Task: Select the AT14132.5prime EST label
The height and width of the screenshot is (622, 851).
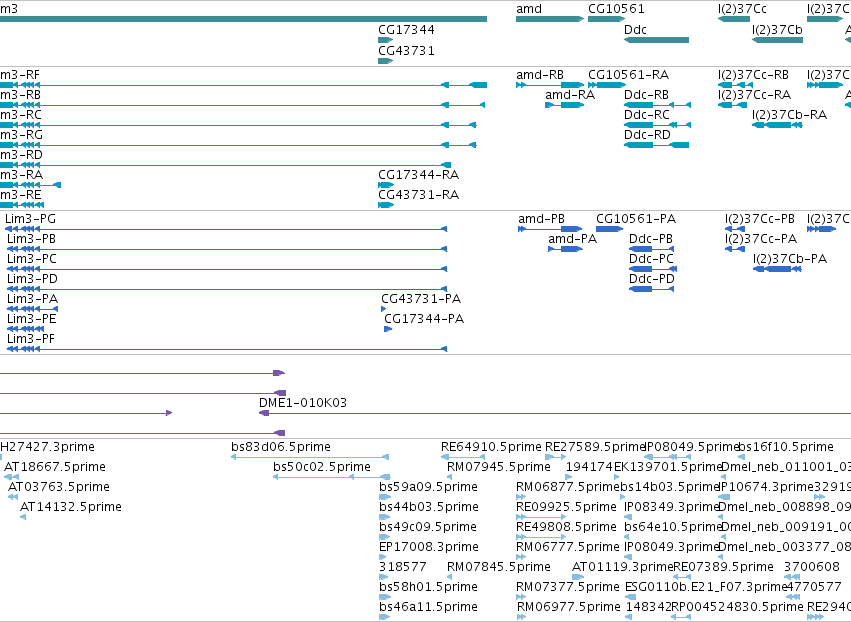Action: click(71, 507)
